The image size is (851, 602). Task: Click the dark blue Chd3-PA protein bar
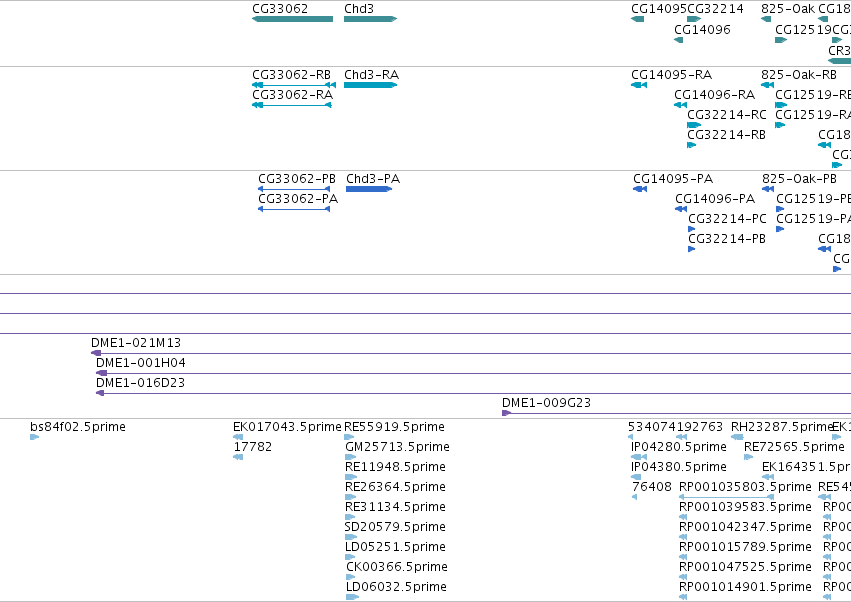(369, 189)
